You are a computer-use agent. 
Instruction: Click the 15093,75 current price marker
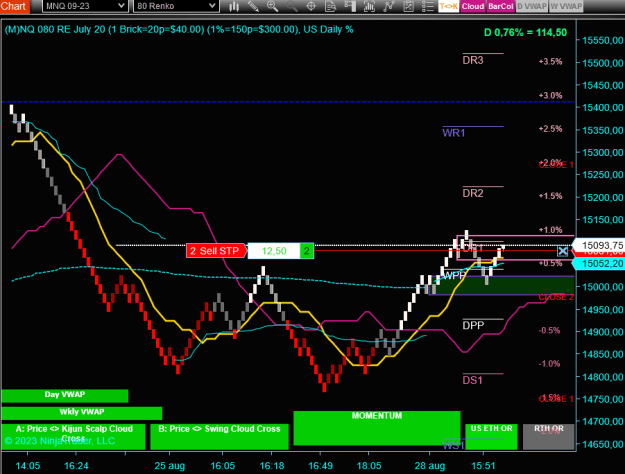click(599, 245)
